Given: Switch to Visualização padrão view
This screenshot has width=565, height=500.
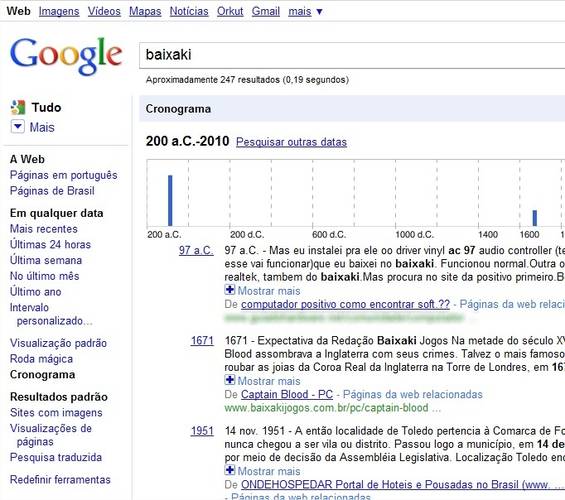Looking at the screenshot, I should click(x=58, y=343).
